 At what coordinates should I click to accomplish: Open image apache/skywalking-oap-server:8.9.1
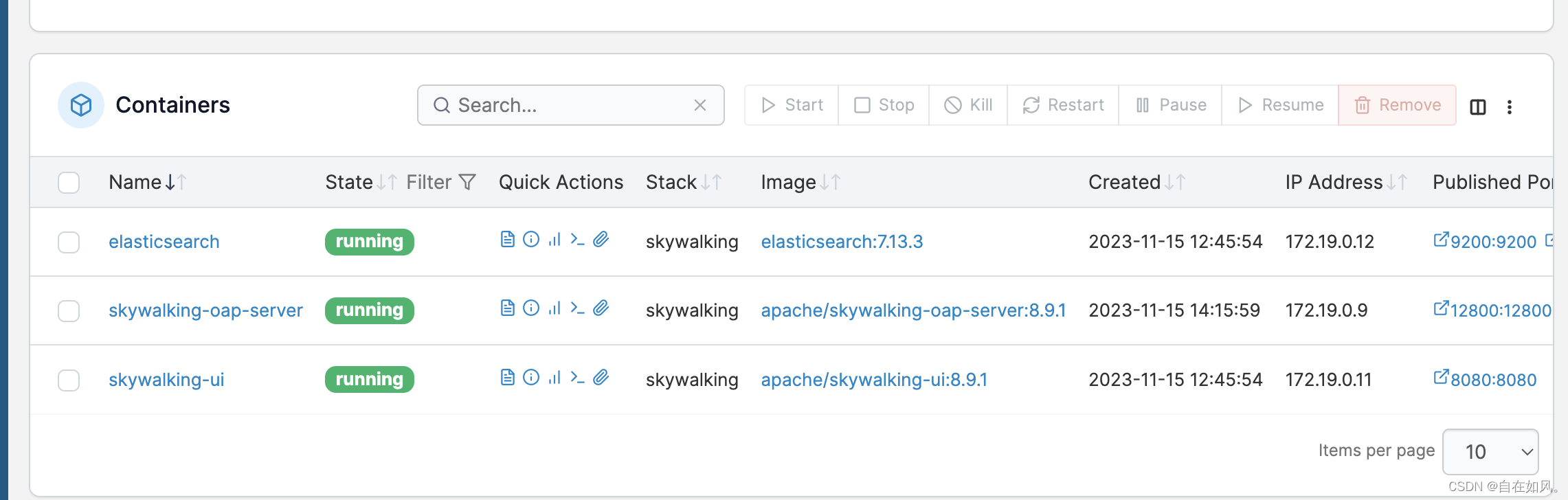click(x=913, y=310)
